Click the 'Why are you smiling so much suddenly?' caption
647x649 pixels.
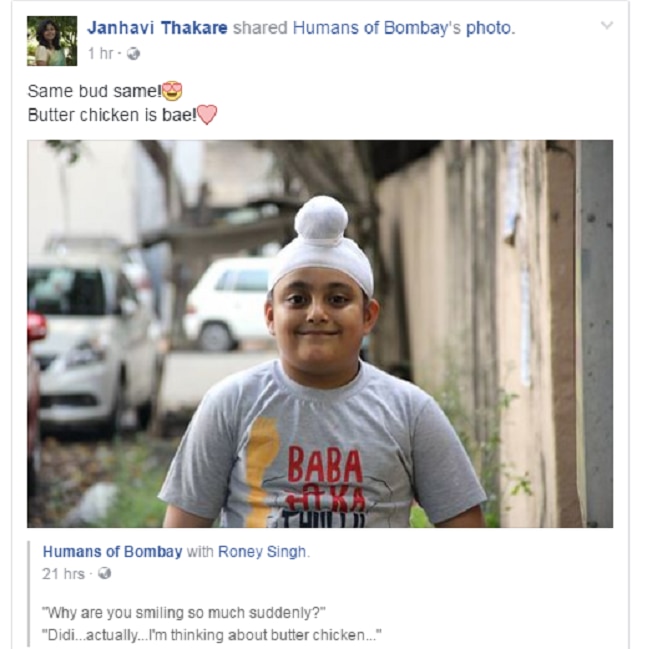click(184, 613)
